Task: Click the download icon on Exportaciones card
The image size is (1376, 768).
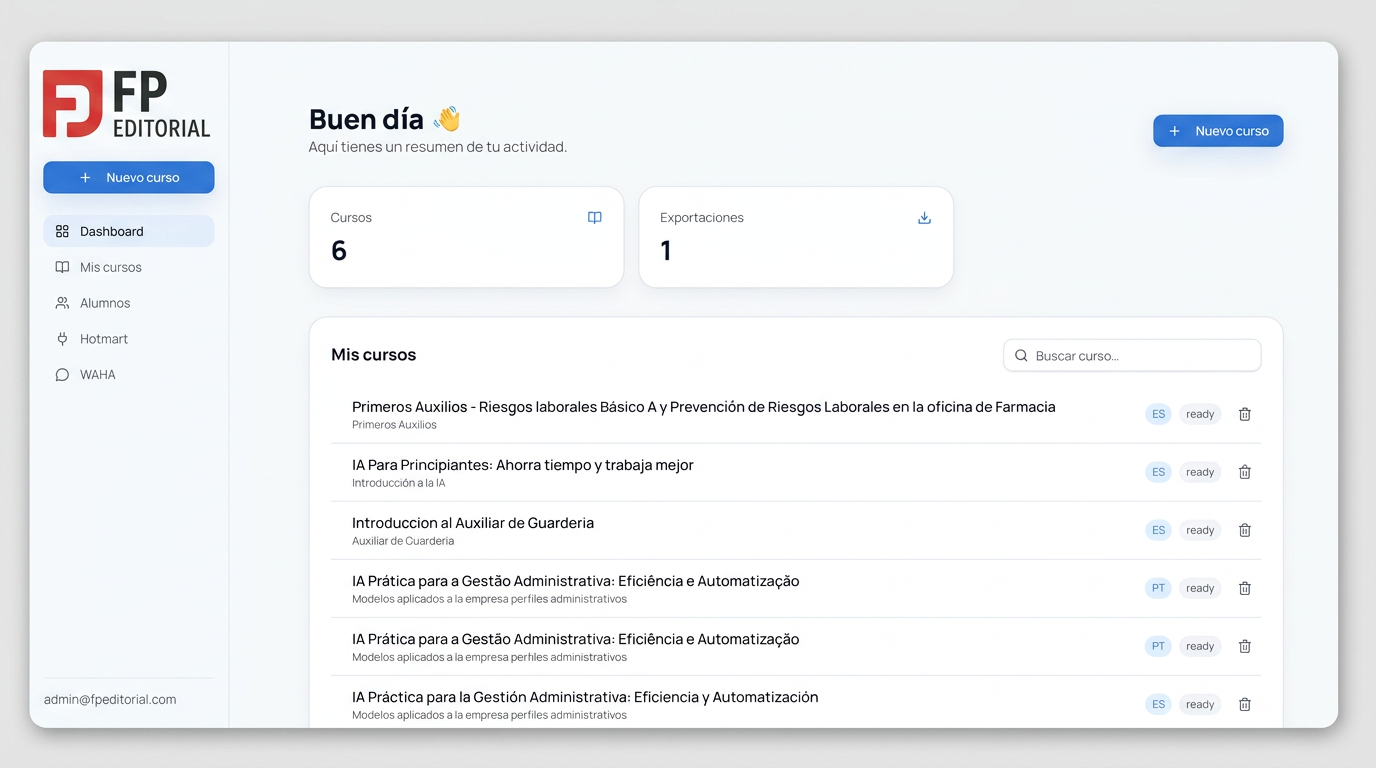Action: click(x=924, y=218)
